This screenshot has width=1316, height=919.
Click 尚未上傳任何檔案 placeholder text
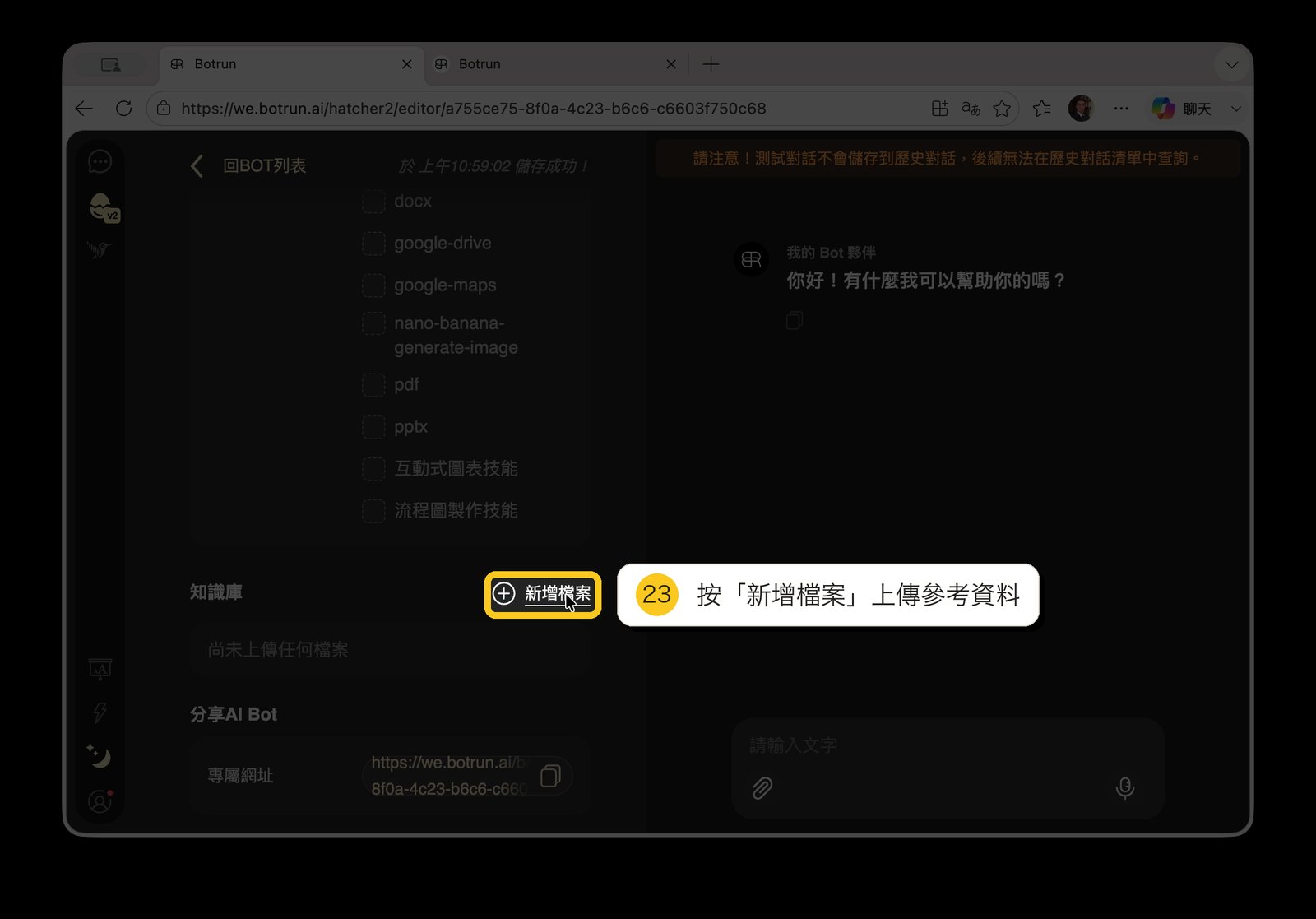click(278, 650)
